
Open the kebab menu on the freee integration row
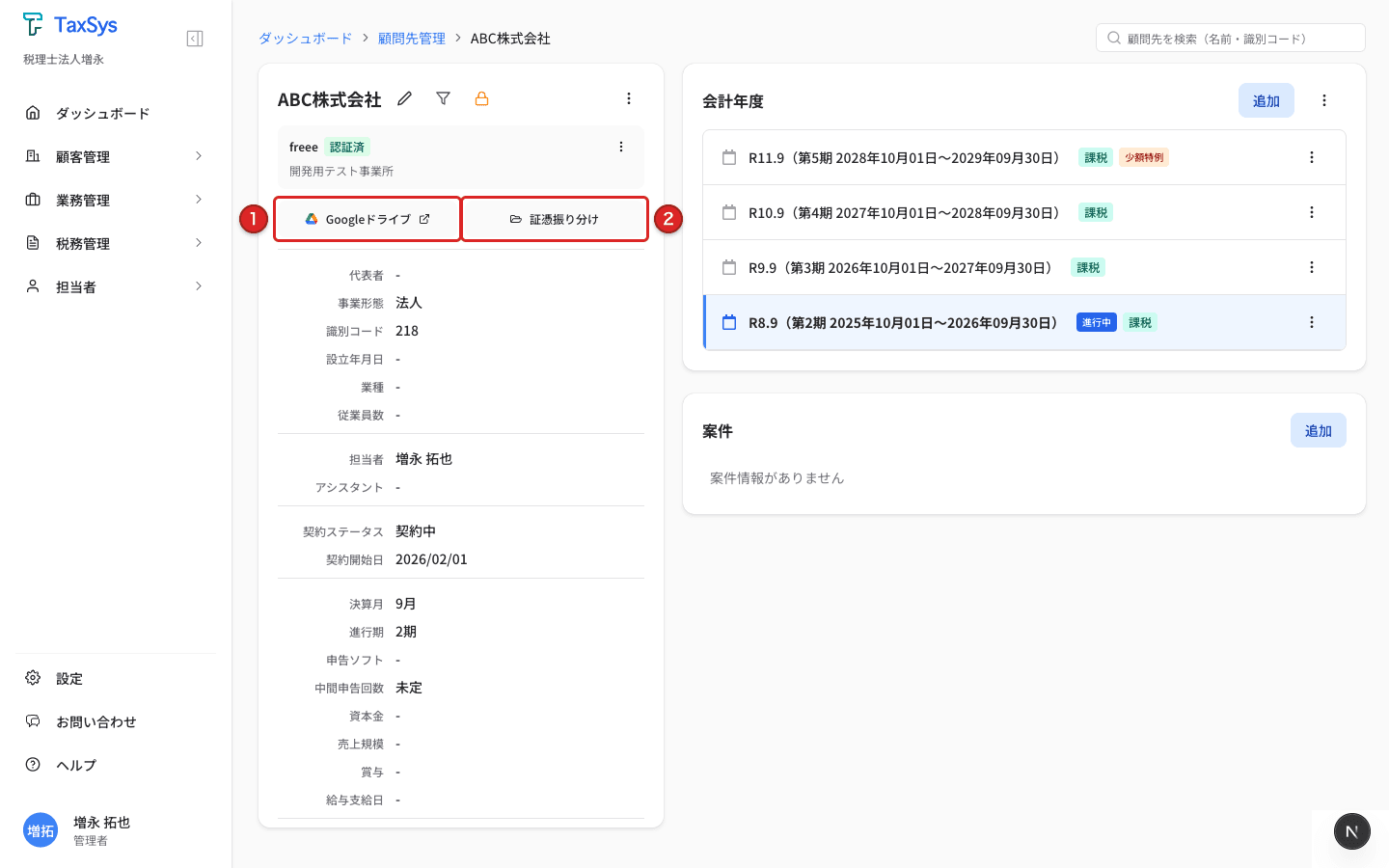pos(621,145)
